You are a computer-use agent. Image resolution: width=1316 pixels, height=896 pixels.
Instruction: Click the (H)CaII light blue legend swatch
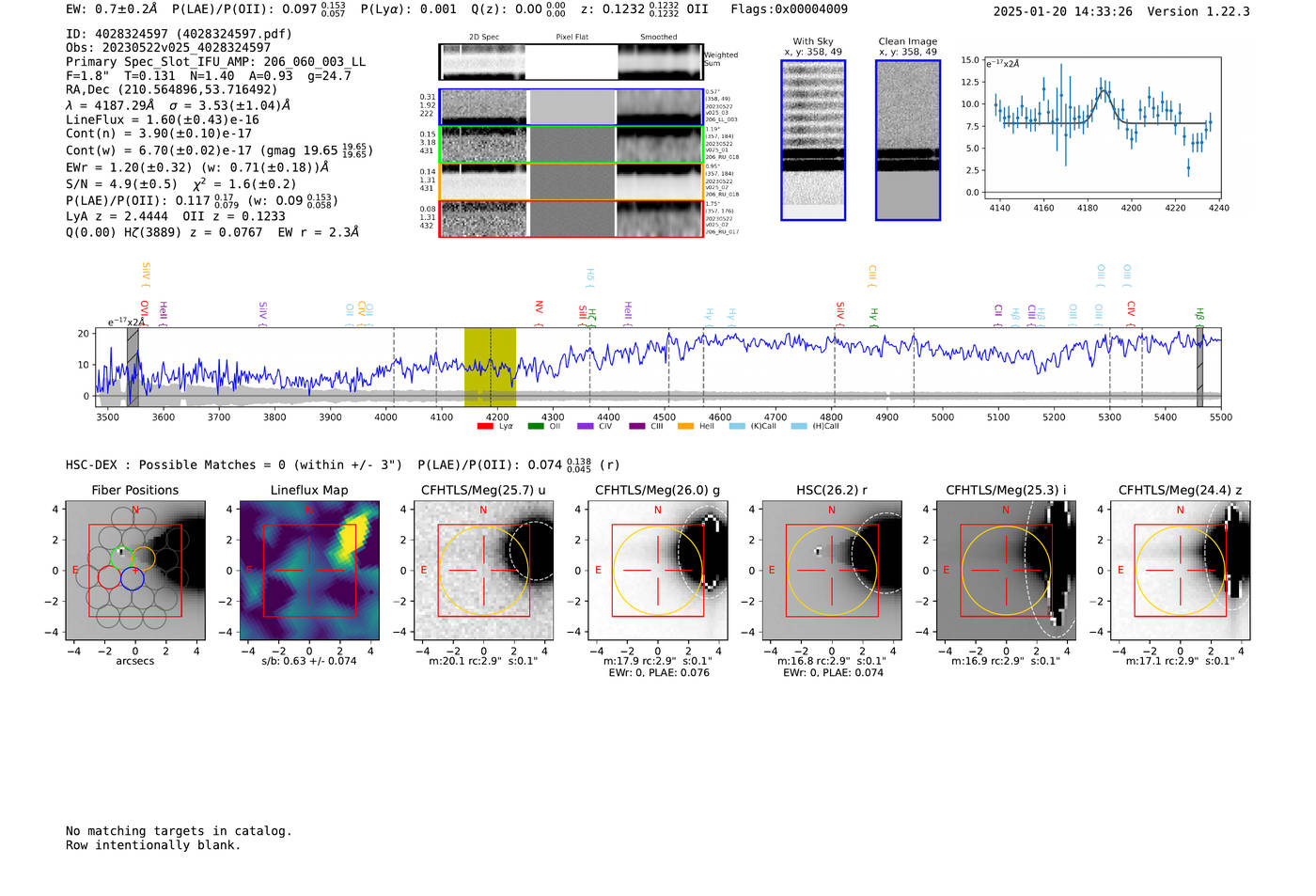[x=798, y=426]
